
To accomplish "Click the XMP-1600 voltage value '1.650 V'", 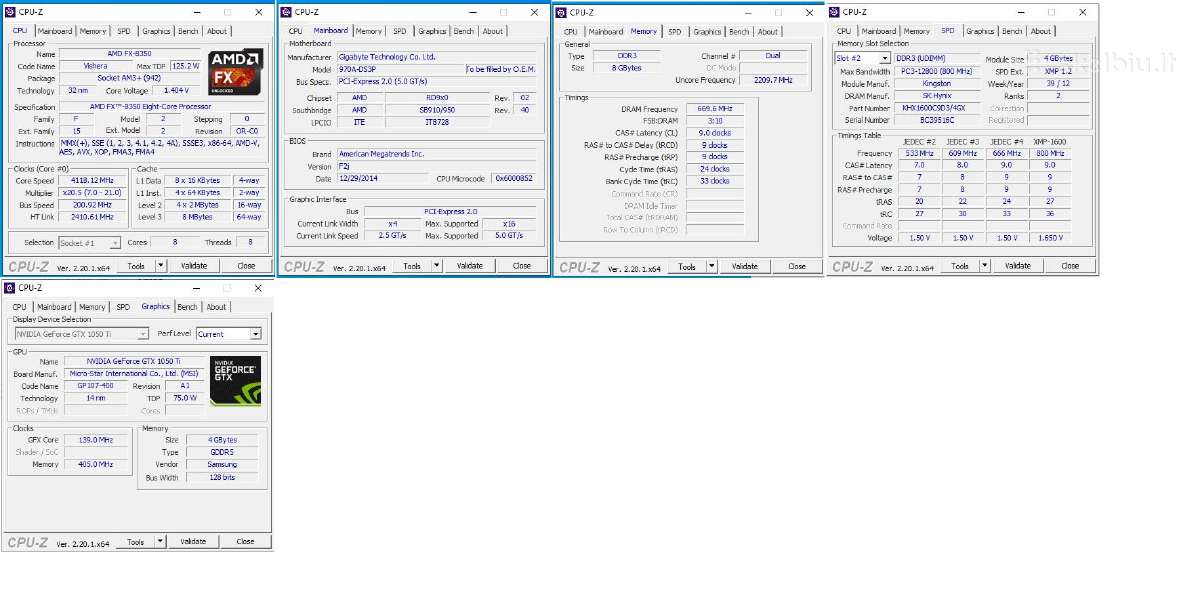I will tap(1049, 238).
